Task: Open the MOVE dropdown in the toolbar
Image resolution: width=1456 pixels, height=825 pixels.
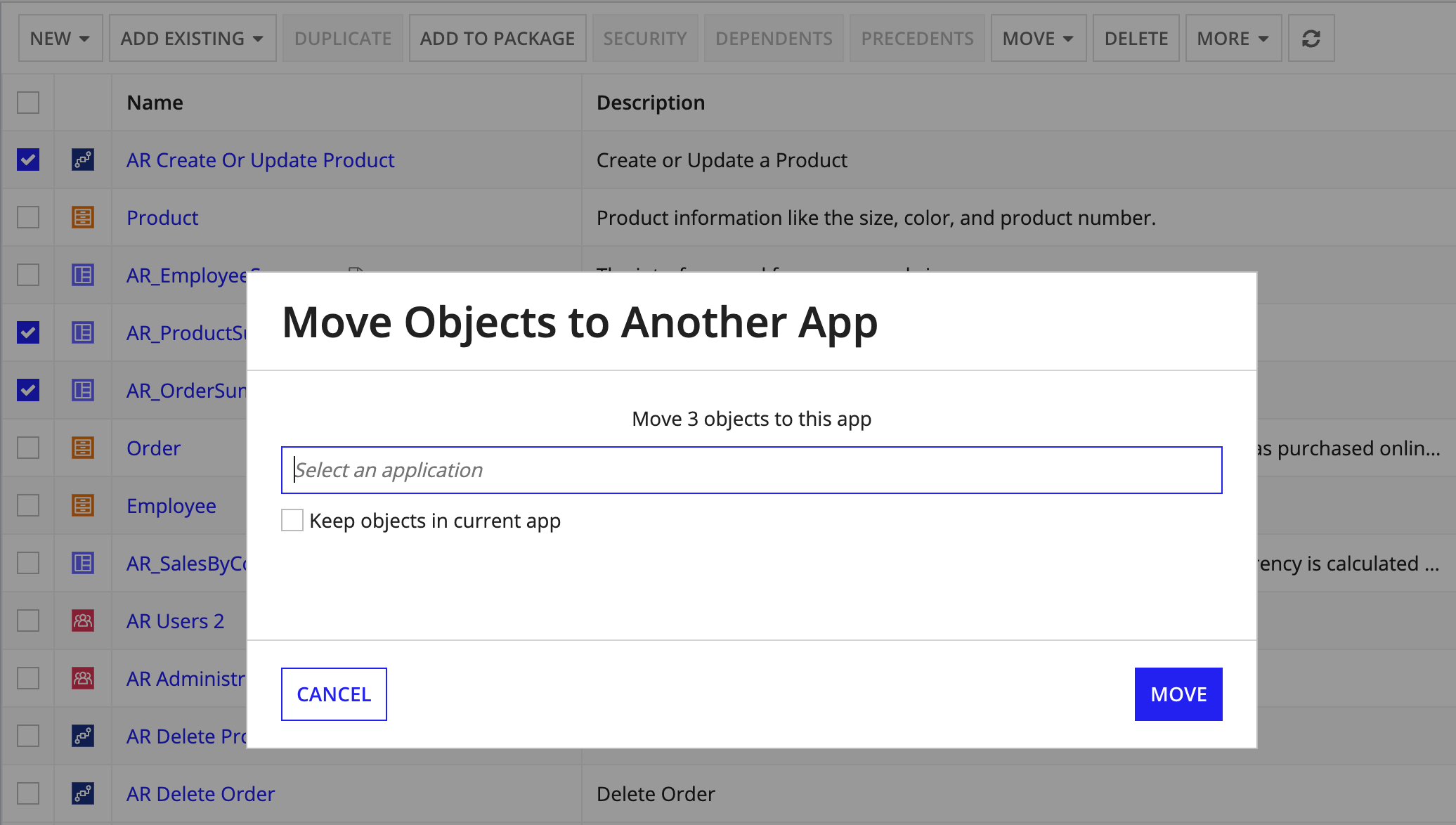Action: (1039, 39)
